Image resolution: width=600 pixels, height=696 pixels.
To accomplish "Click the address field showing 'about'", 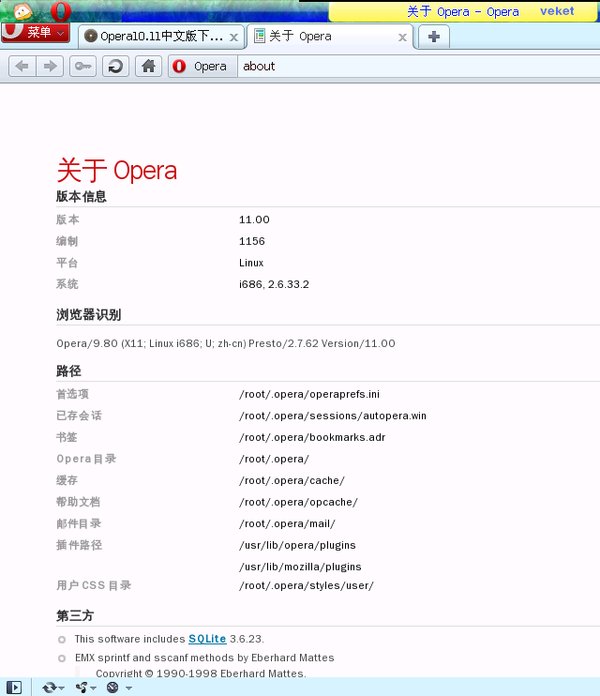I will [x=400, y=66].
